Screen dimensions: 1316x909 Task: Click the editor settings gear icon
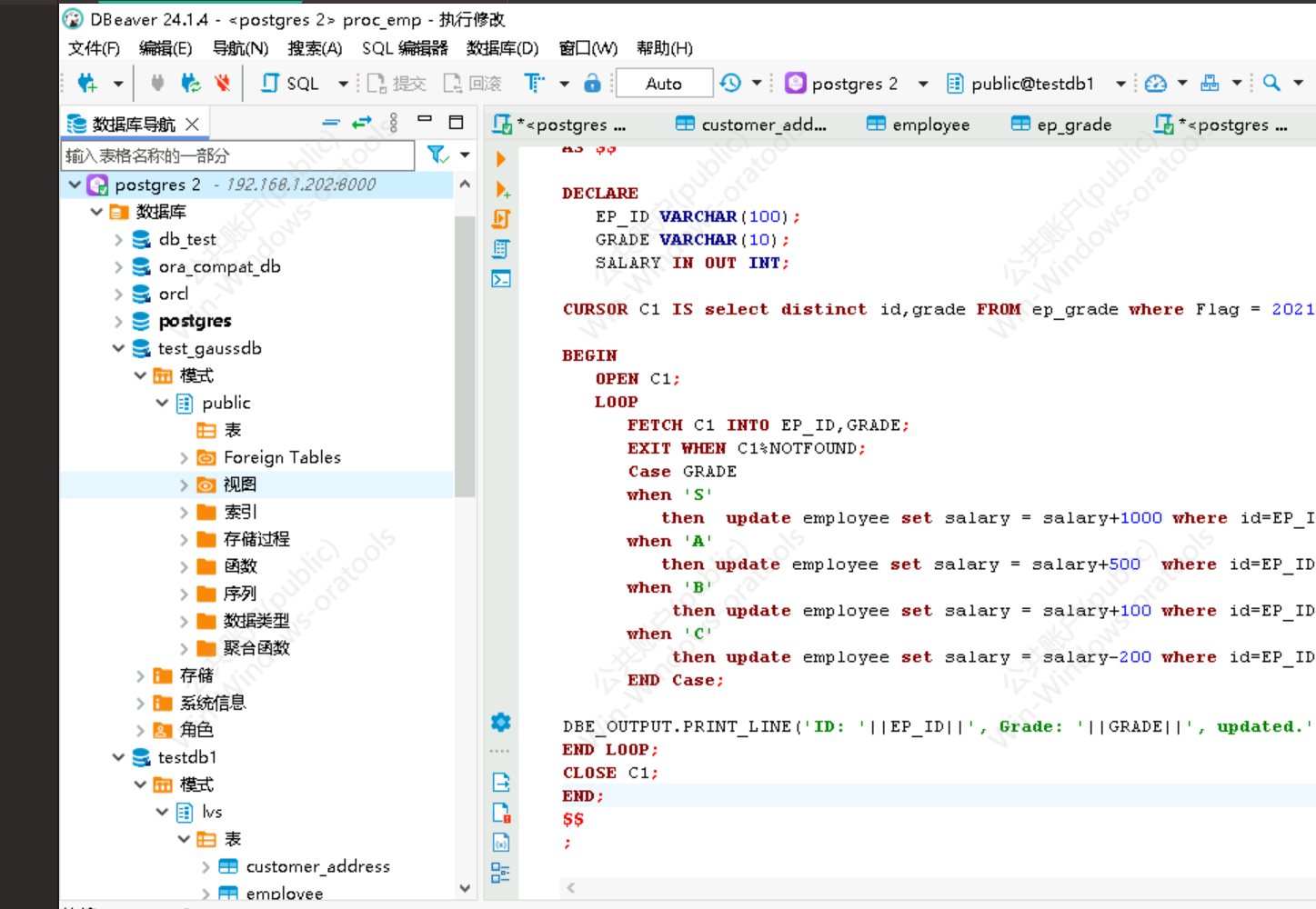(501, 723)
